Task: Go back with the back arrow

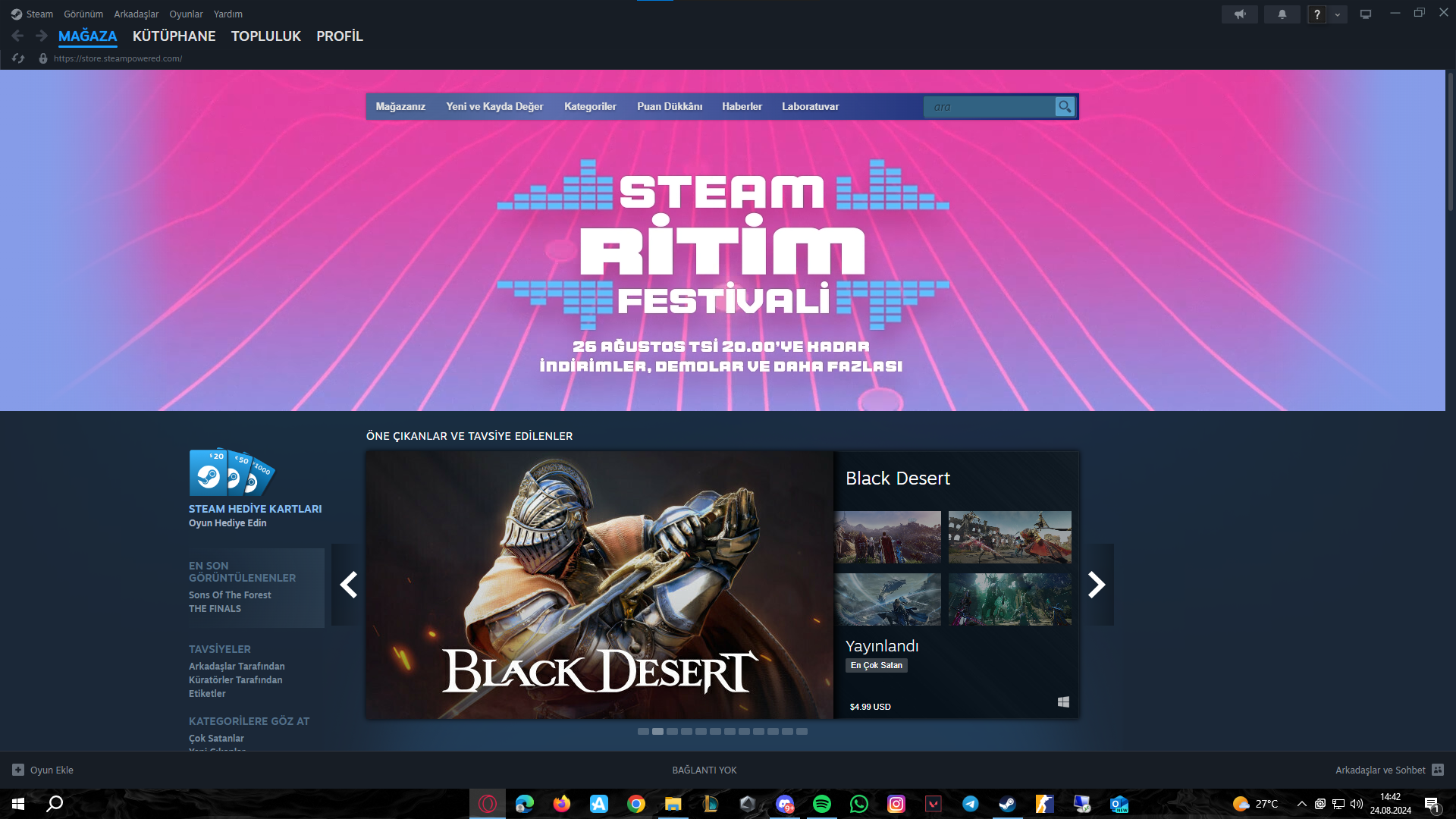Action: (x=17, y=36)
